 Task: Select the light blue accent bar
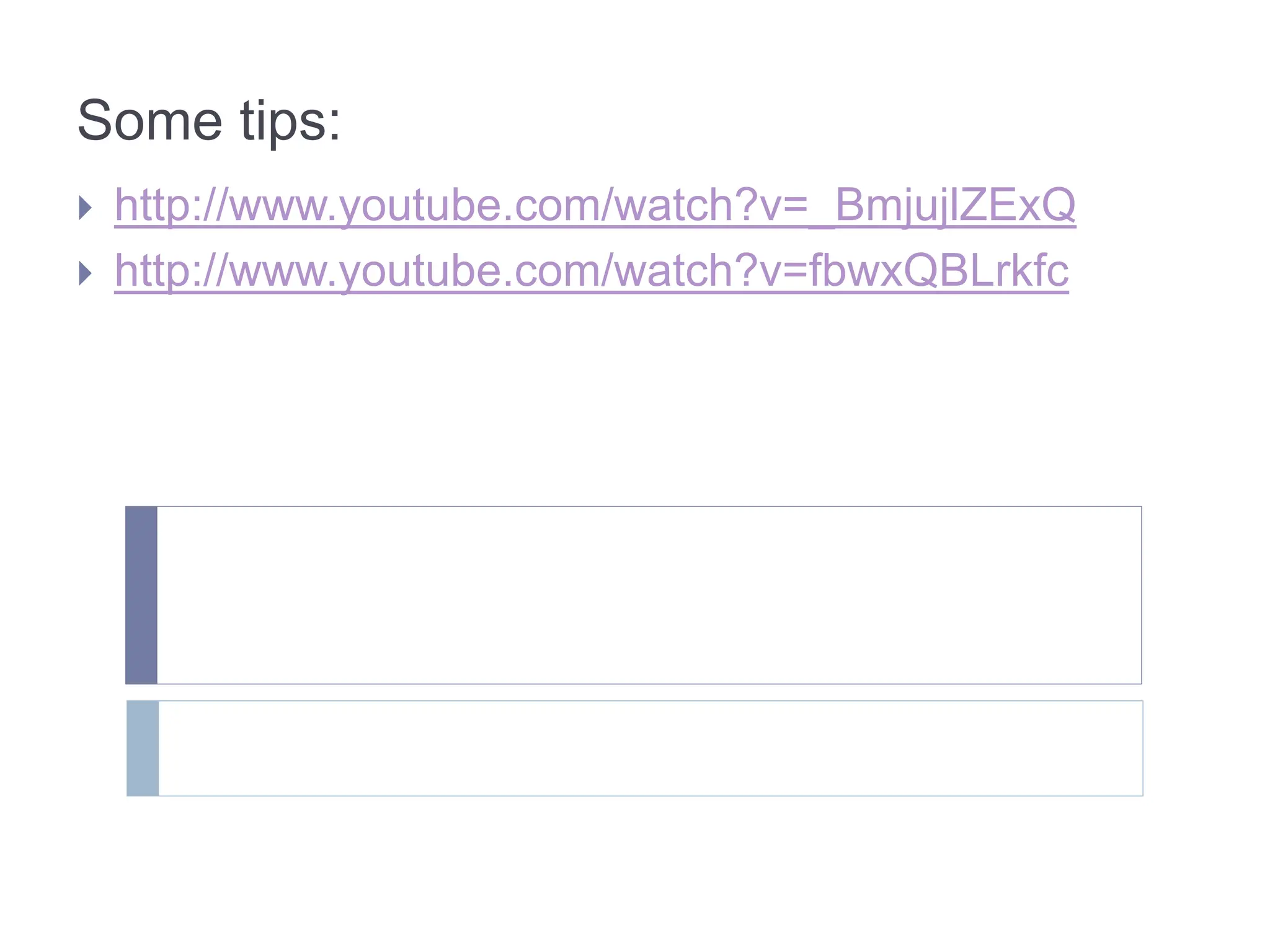click(x=143, y=748)
